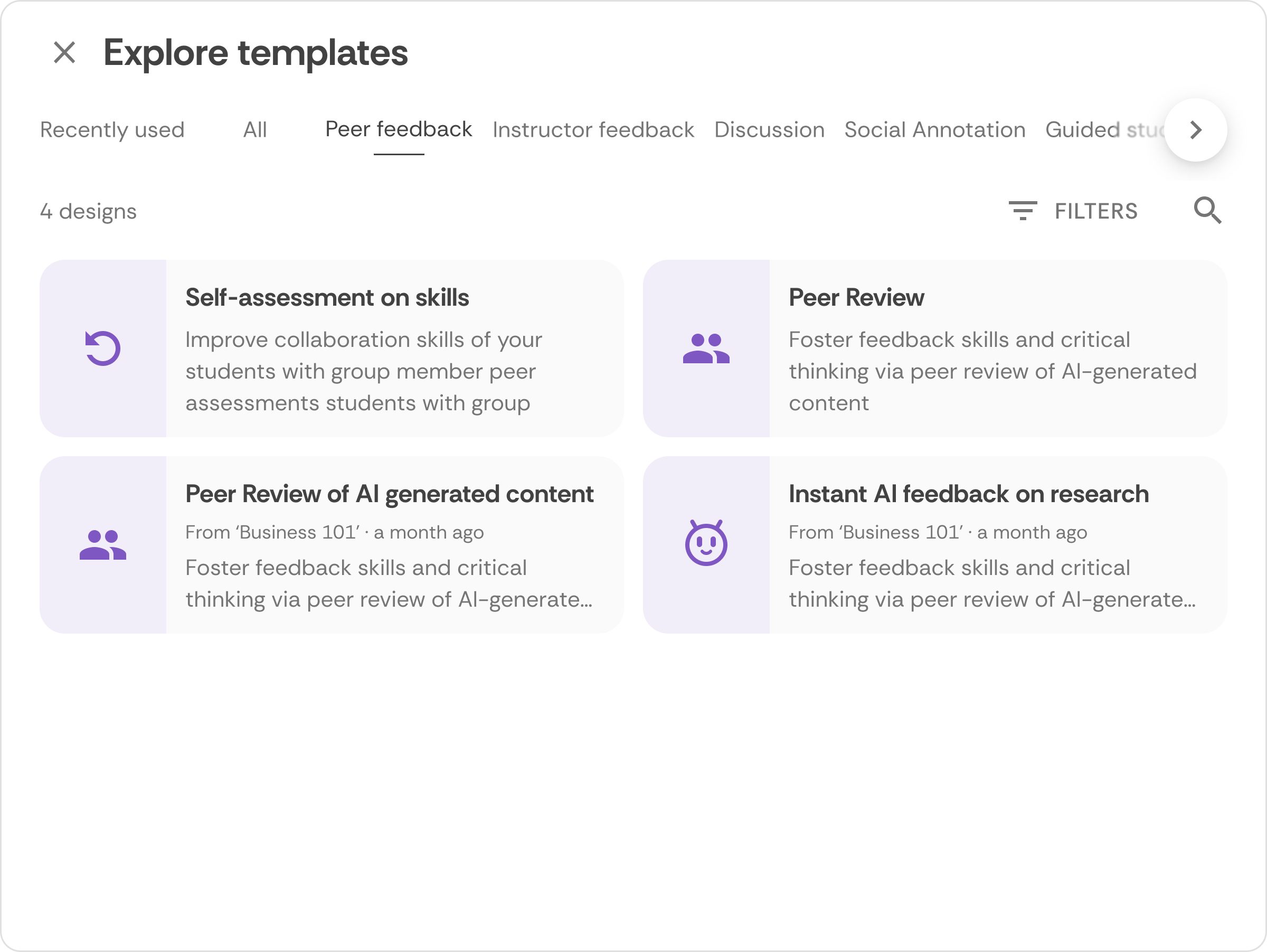
Task: Expand more tabs with right chevron
Action: click(x=1195, y=130)
